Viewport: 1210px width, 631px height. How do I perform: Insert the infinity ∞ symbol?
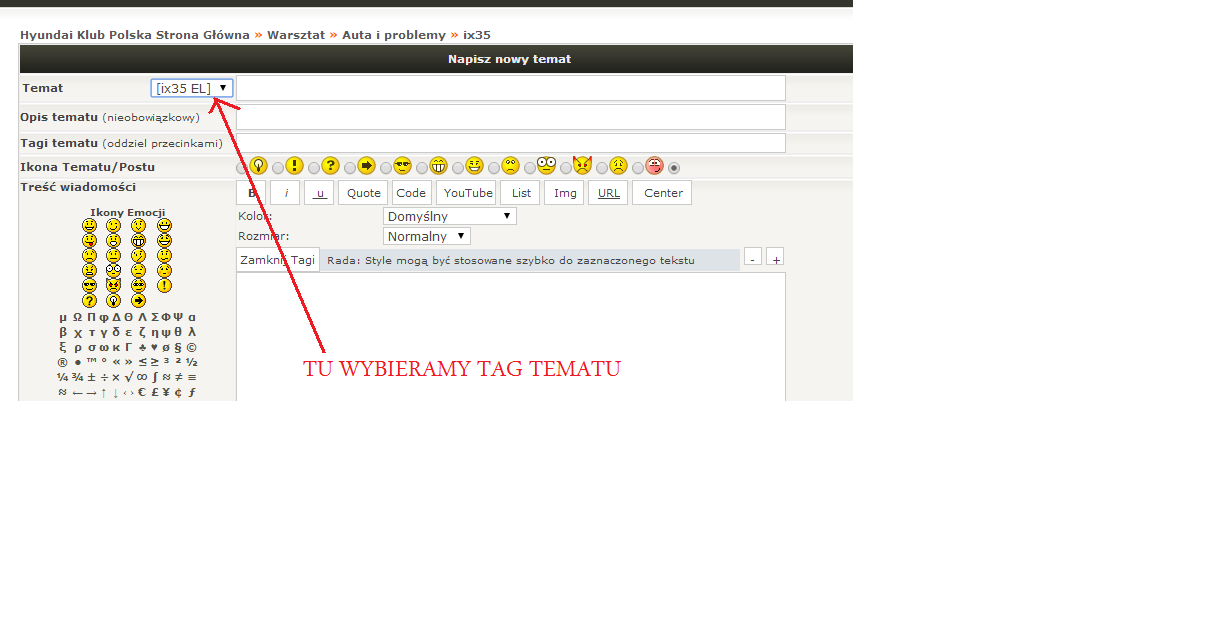coord(141,377)
